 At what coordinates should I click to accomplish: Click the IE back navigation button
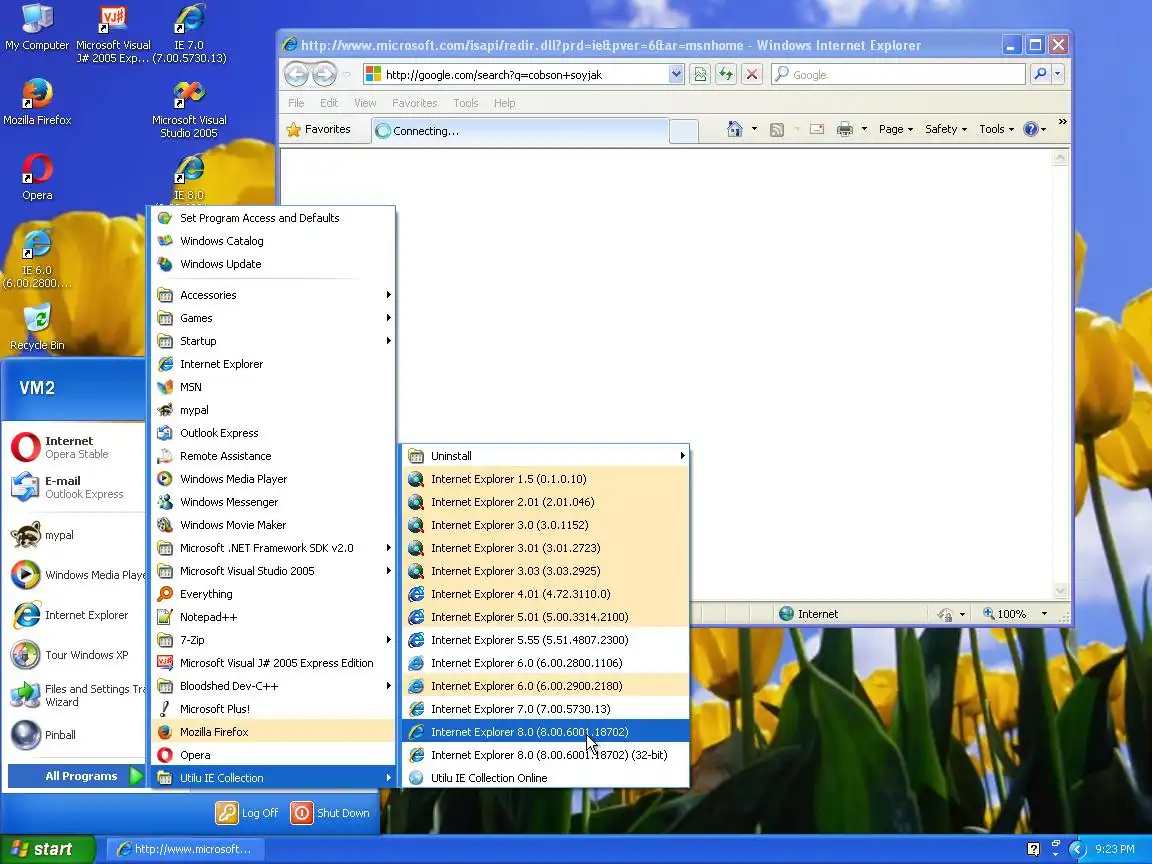click(x=296, y=74)
